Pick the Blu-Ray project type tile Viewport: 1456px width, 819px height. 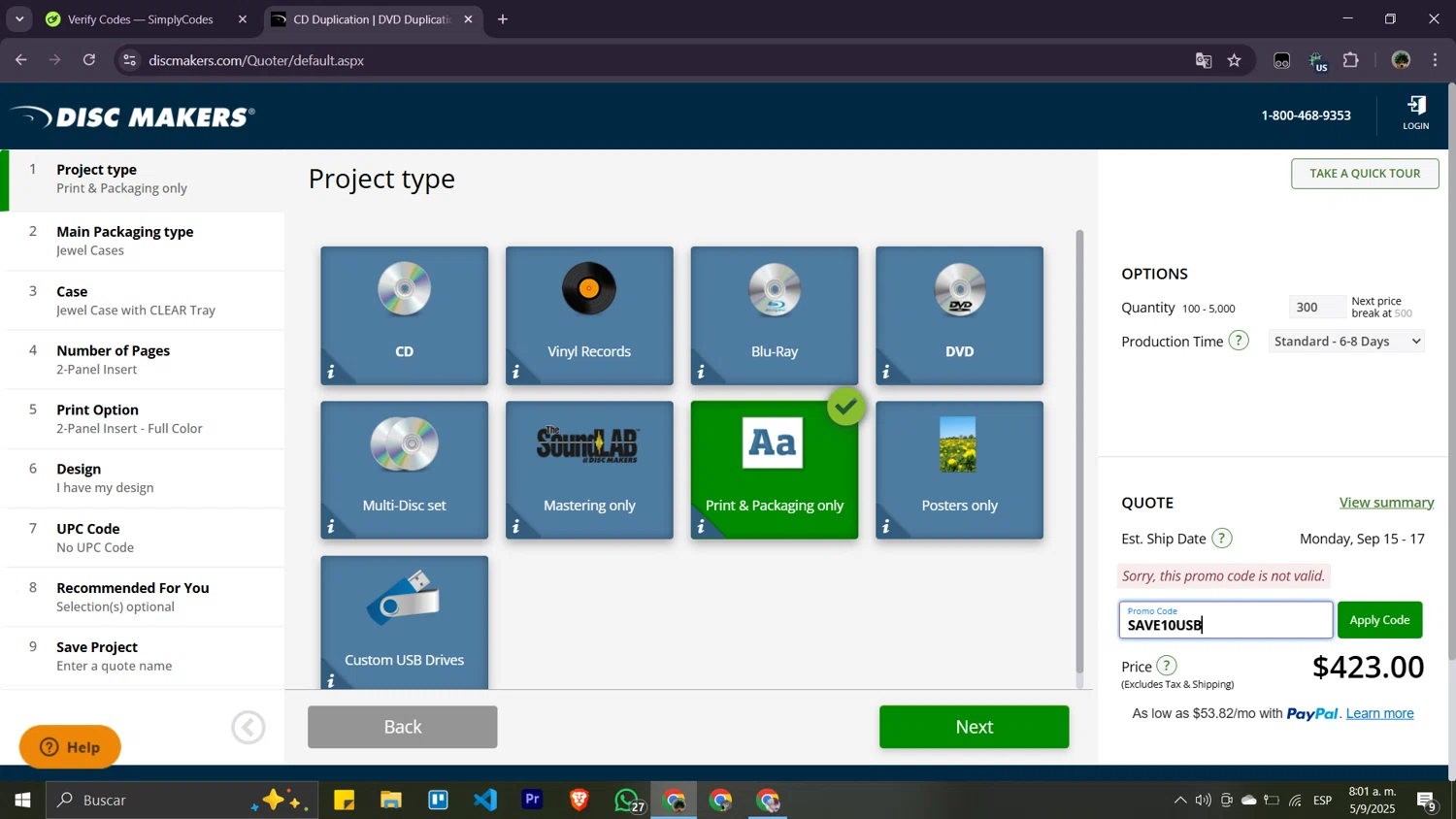(x=775, y=315)
